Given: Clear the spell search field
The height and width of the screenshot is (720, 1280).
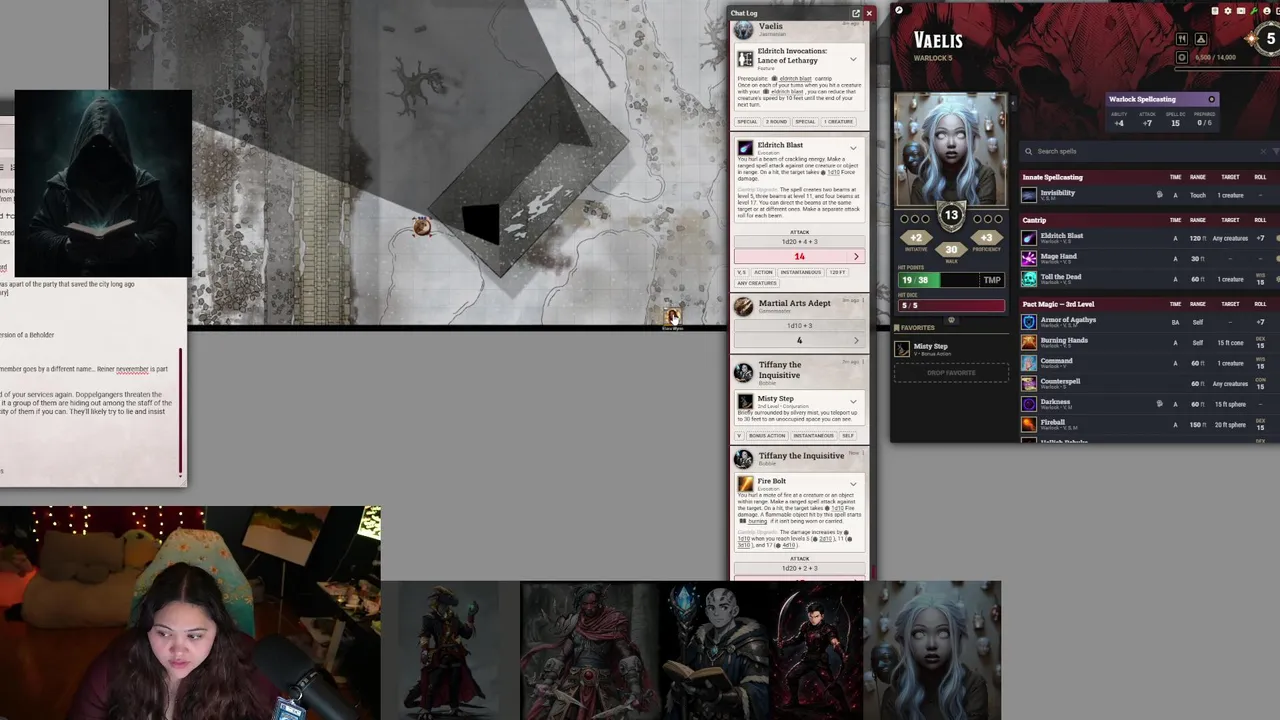Looking at the screenshot, I should pyautogui.click(x=1262, y=151).
